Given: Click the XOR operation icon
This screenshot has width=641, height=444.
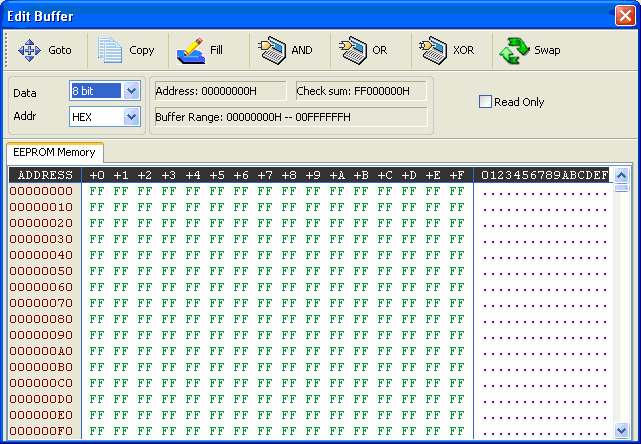Looking at the screenshot, I should point(432,50).
